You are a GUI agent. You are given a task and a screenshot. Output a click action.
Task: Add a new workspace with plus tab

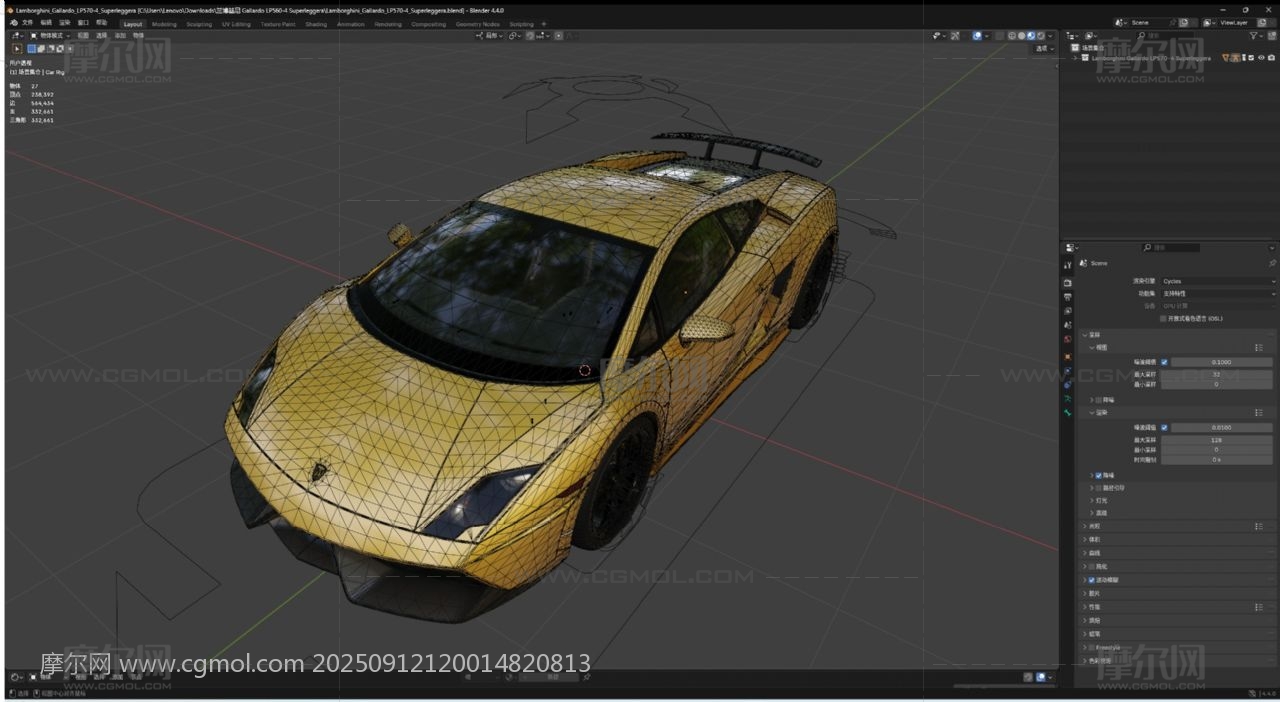point(543,24)
